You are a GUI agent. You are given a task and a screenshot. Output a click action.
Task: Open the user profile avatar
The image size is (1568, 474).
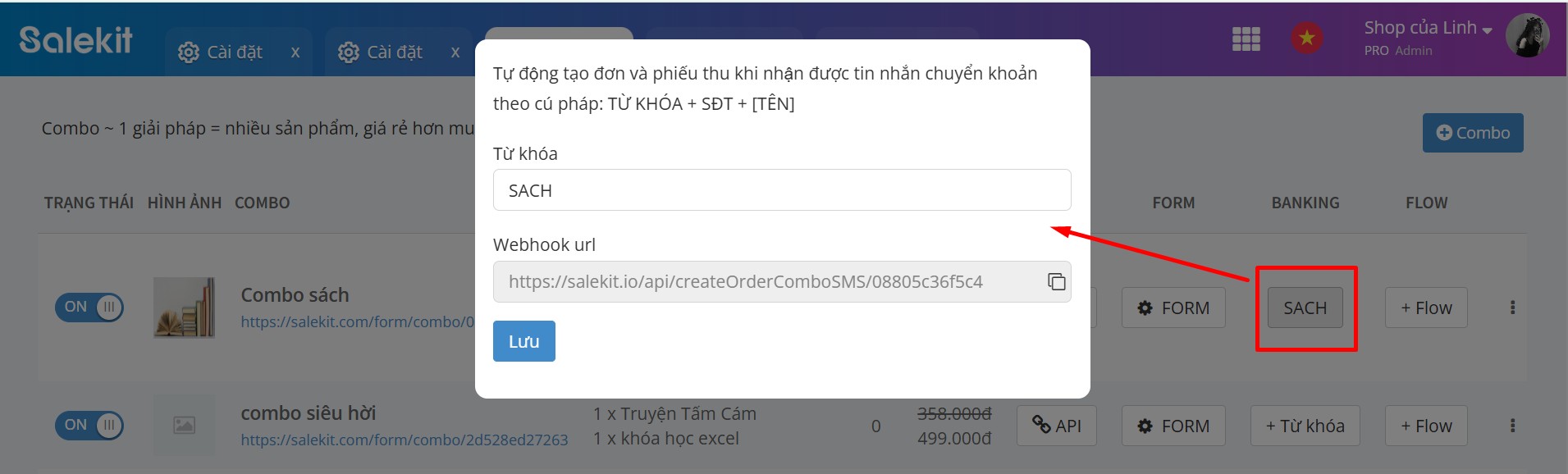[1527, 36]
